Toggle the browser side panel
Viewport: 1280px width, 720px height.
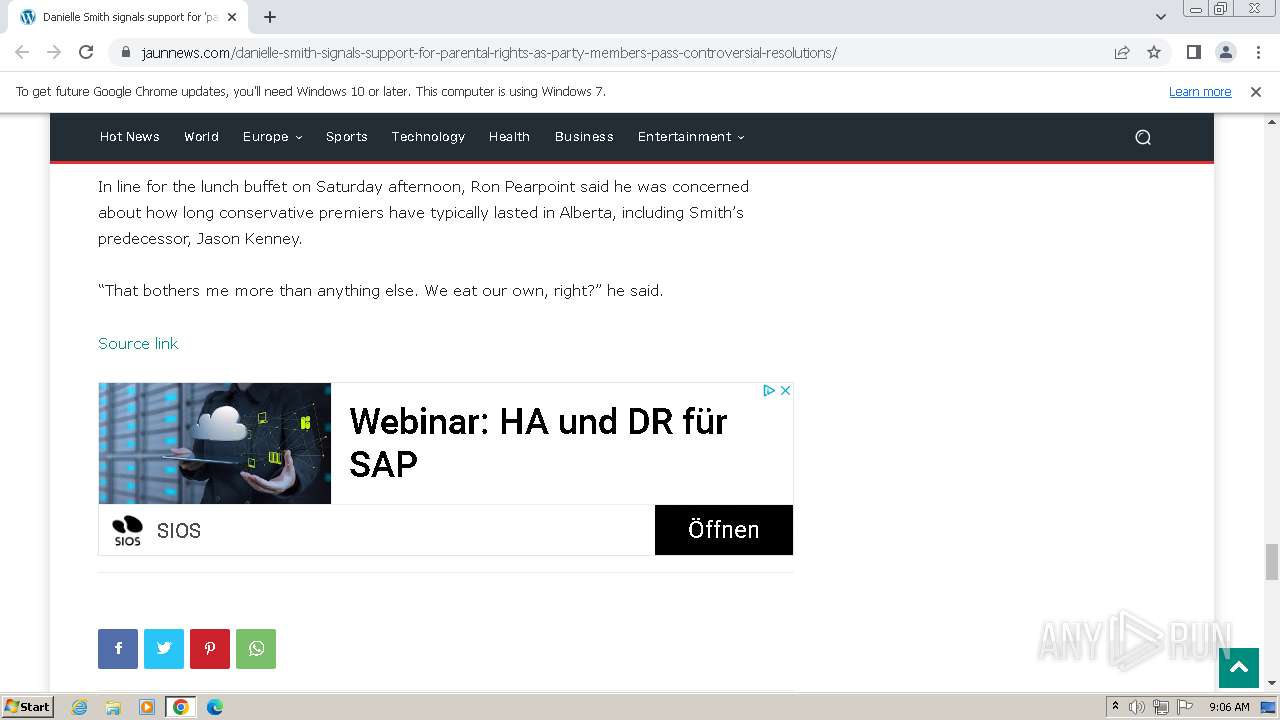pyautogui.click(x=1193, y=52)
